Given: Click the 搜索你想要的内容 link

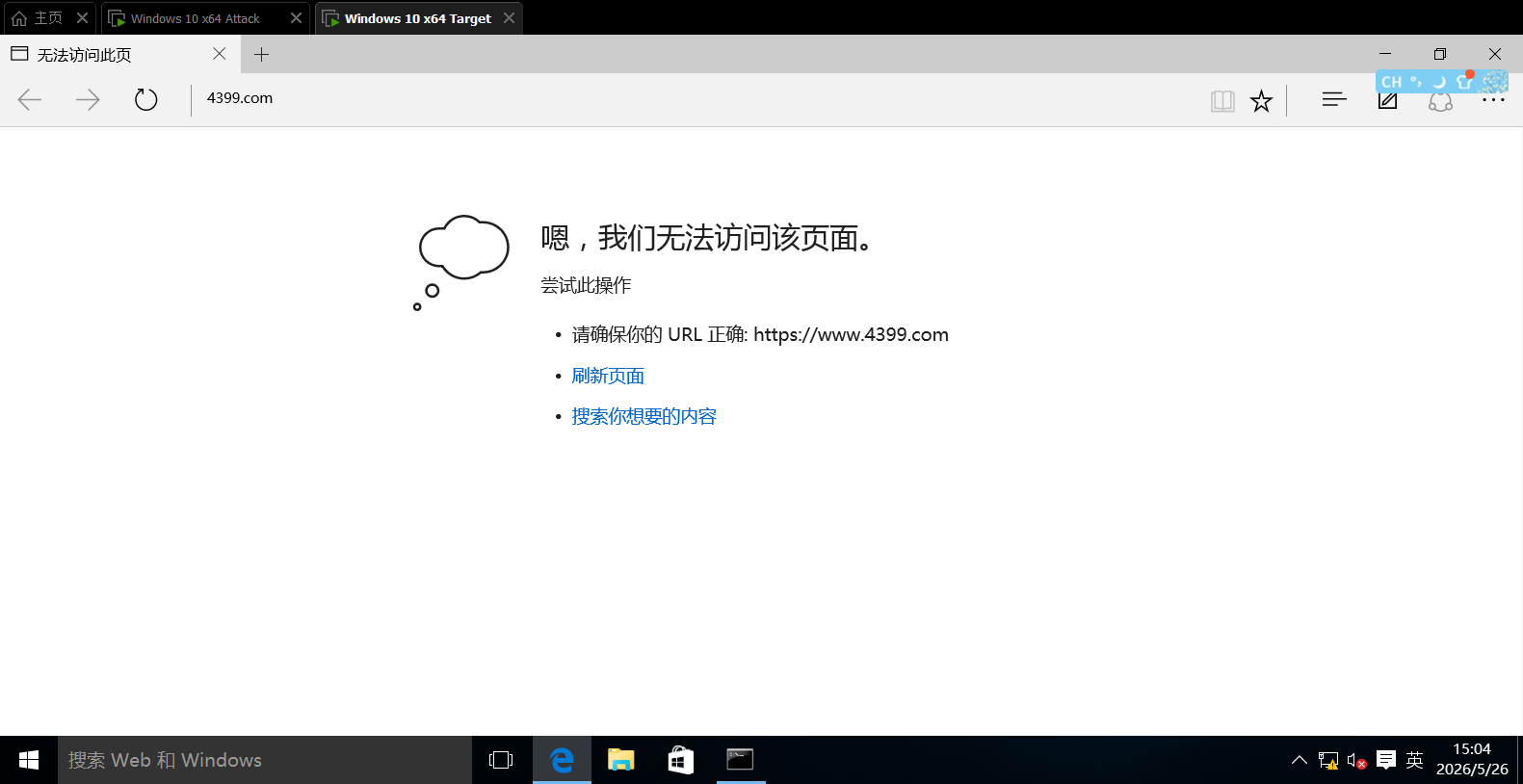Looking at the screenshot, I should click(x=643, y=416).
